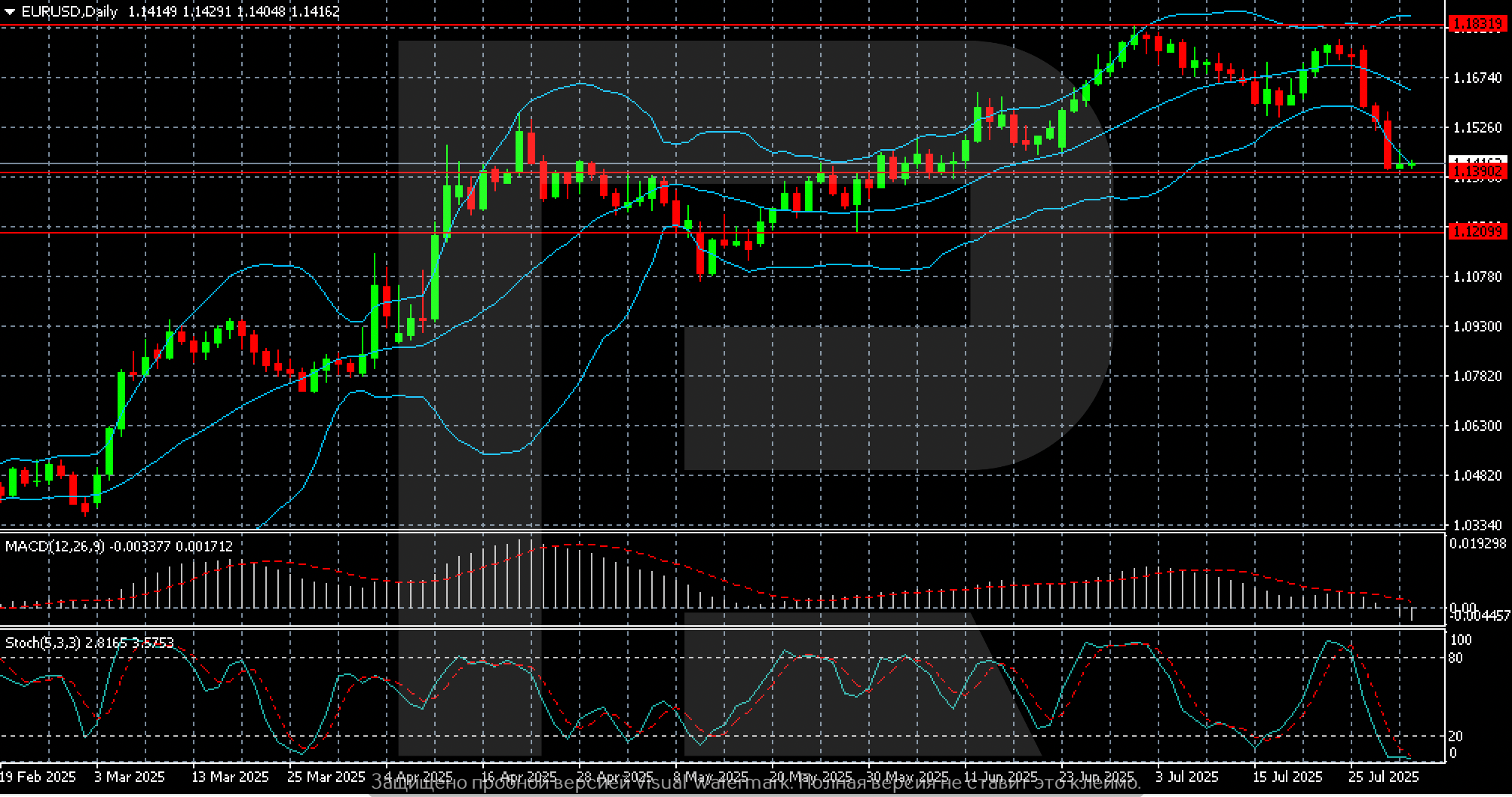Image resolution: width=1512 pixels, height=797 pixels.
Task: Click the 3 Mar 2025 date label
Action: [129, 776]
